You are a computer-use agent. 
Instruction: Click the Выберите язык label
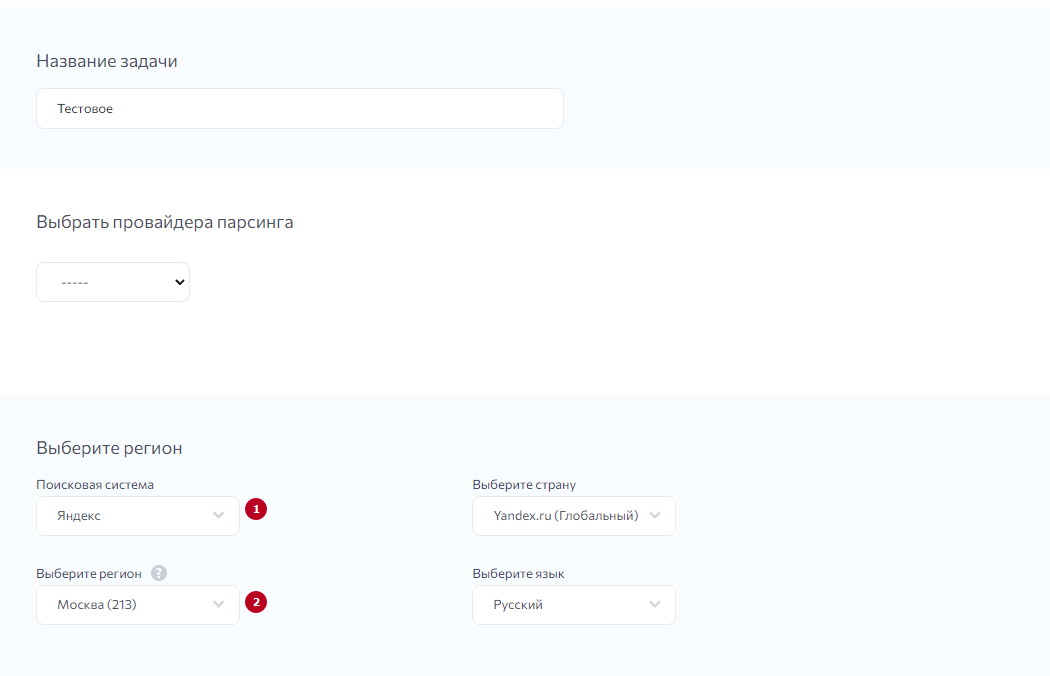518,574
